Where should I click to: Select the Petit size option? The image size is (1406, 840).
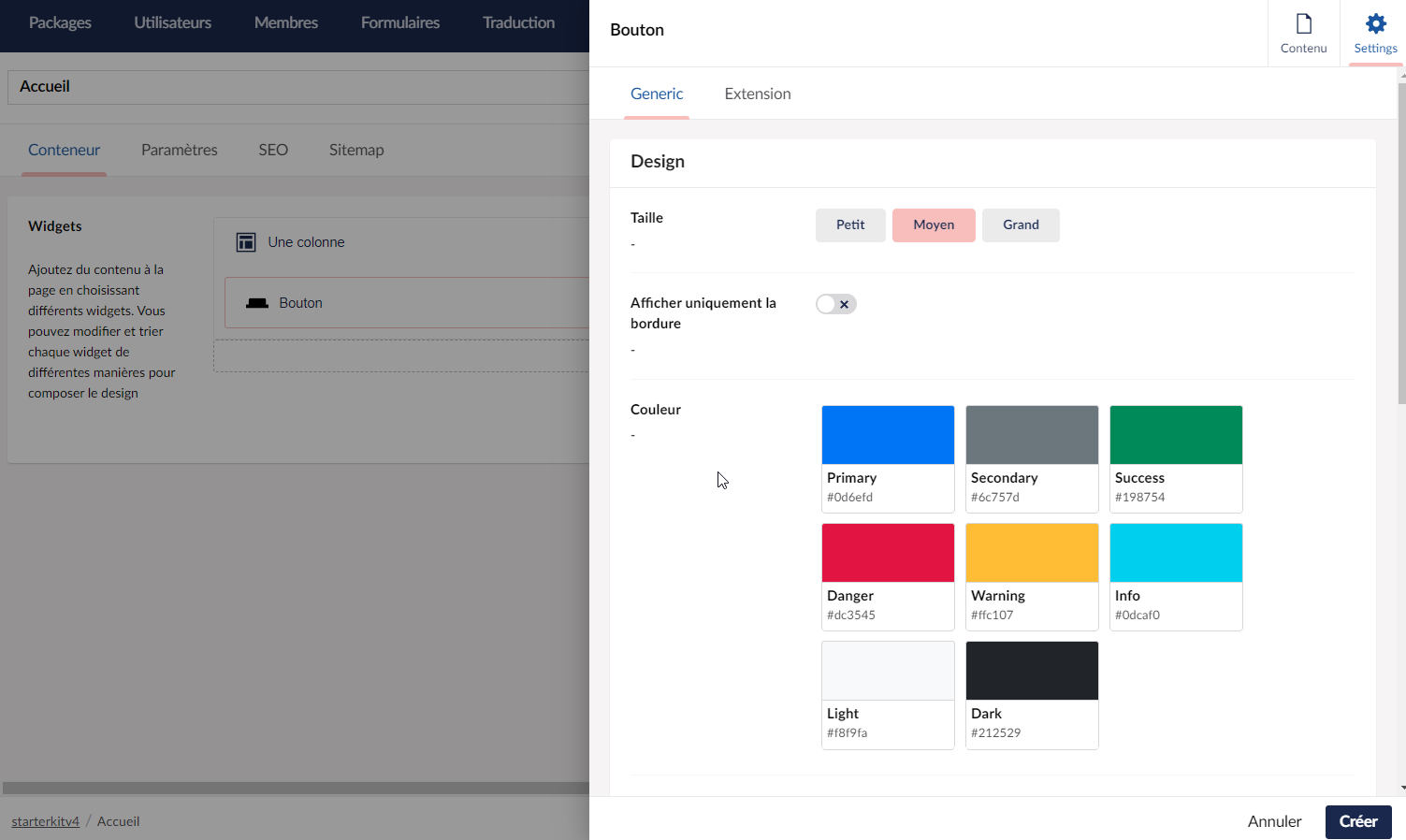point(850,225)
